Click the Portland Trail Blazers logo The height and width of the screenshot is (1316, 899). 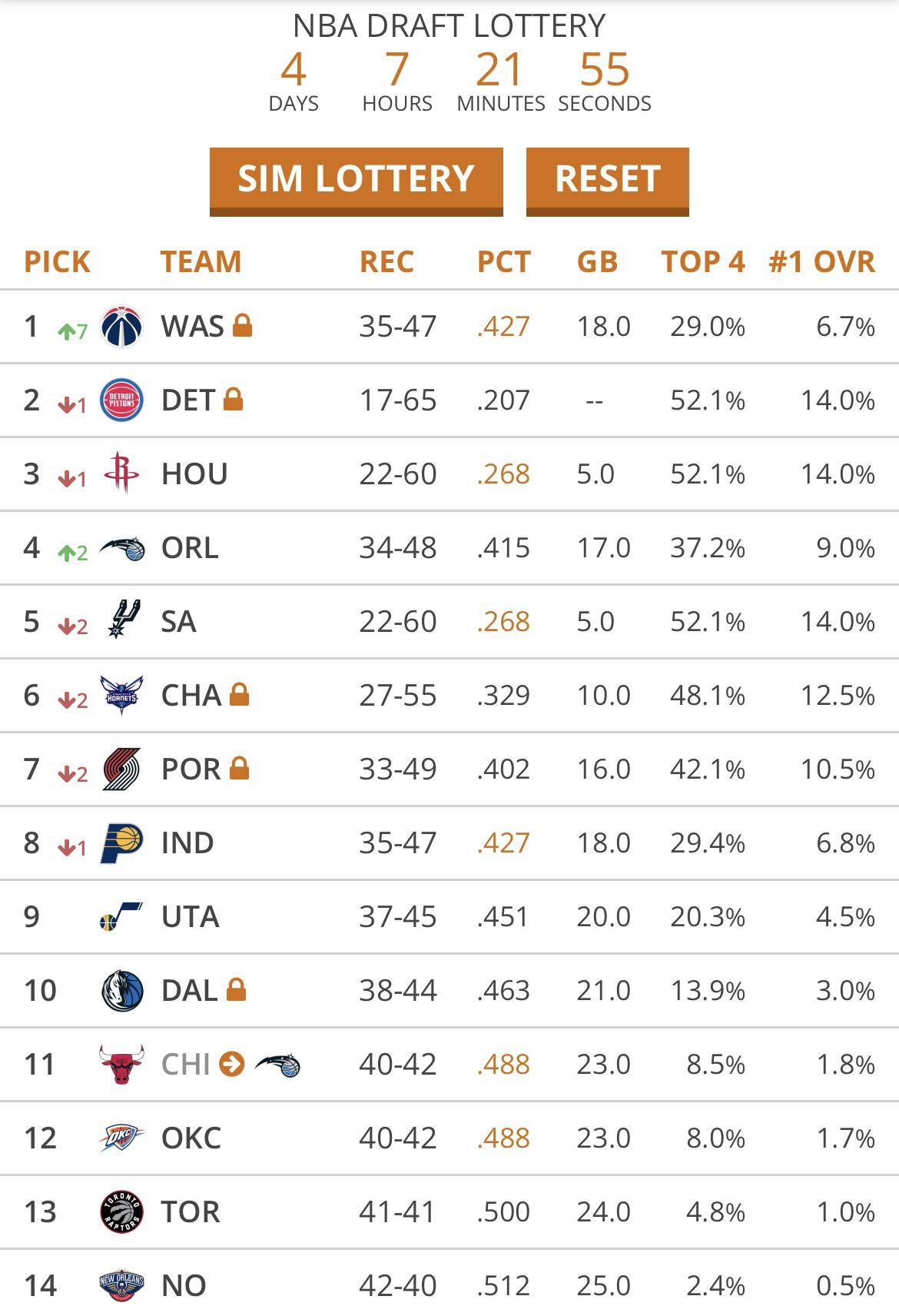click(x=121, y=769)
